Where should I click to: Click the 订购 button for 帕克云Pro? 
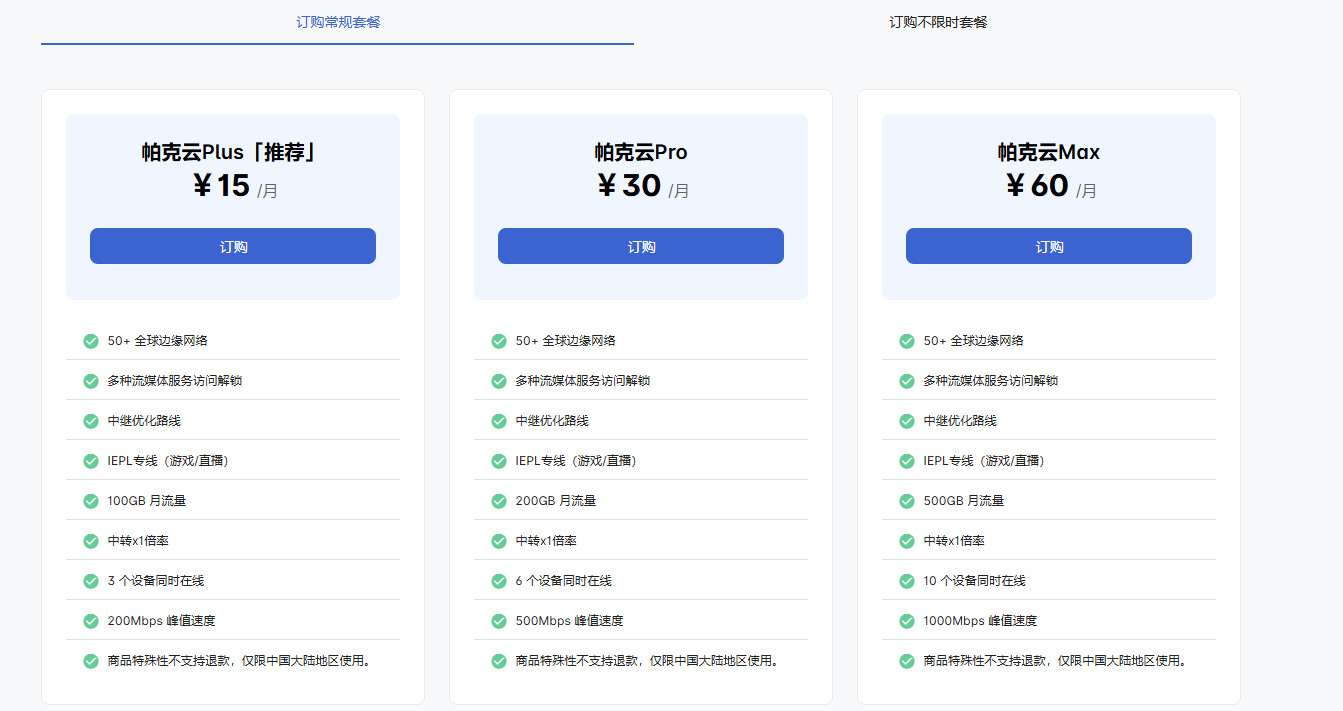pos(640,246)
